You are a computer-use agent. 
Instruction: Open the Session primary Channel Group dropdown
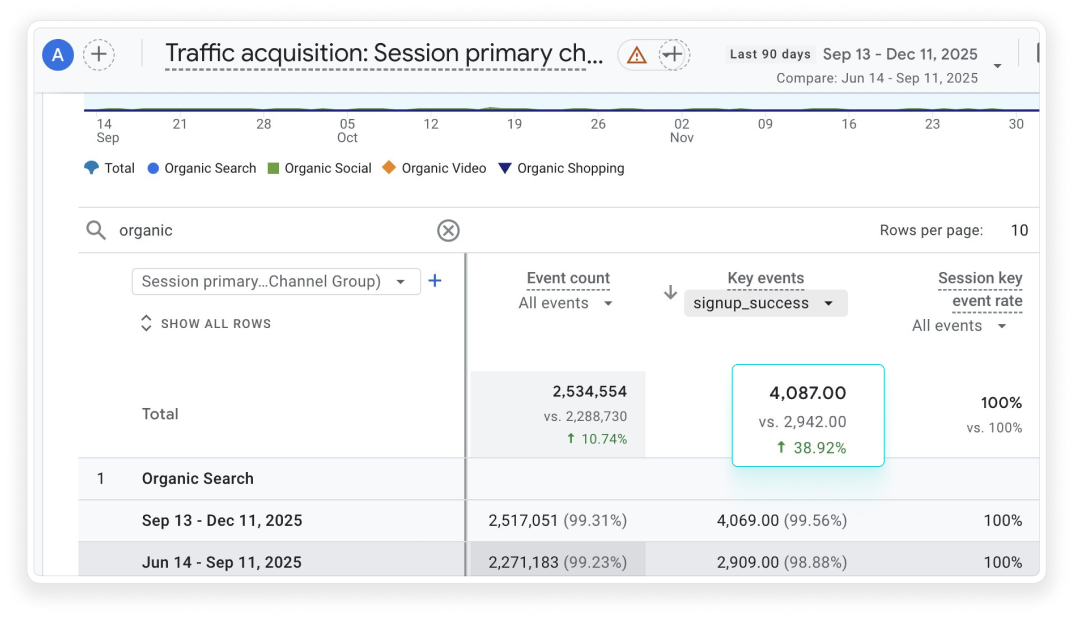[275, 282]
